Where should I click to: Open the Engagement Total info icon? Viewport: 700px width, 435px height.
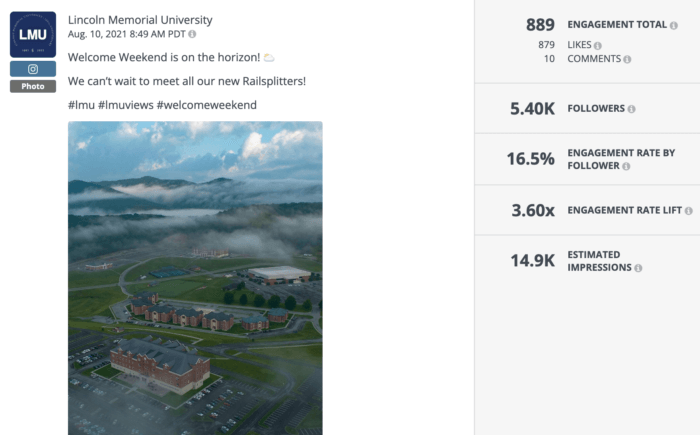coord(674,25)
